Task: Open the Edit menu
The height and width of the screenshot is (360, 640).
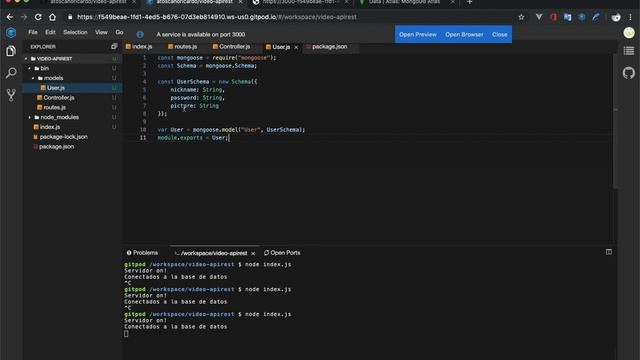Action: (x=50, y=32)
